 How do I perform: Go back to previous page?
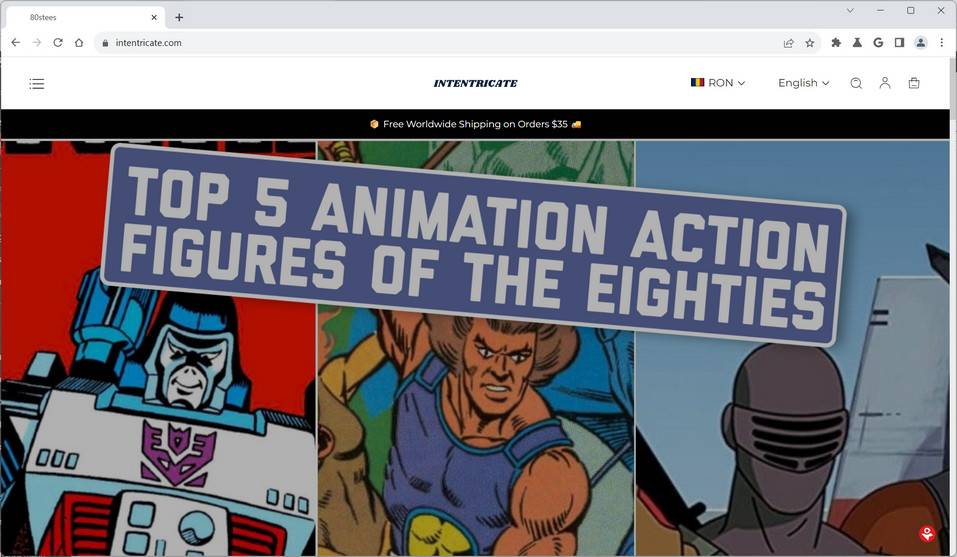click(15, 43)
